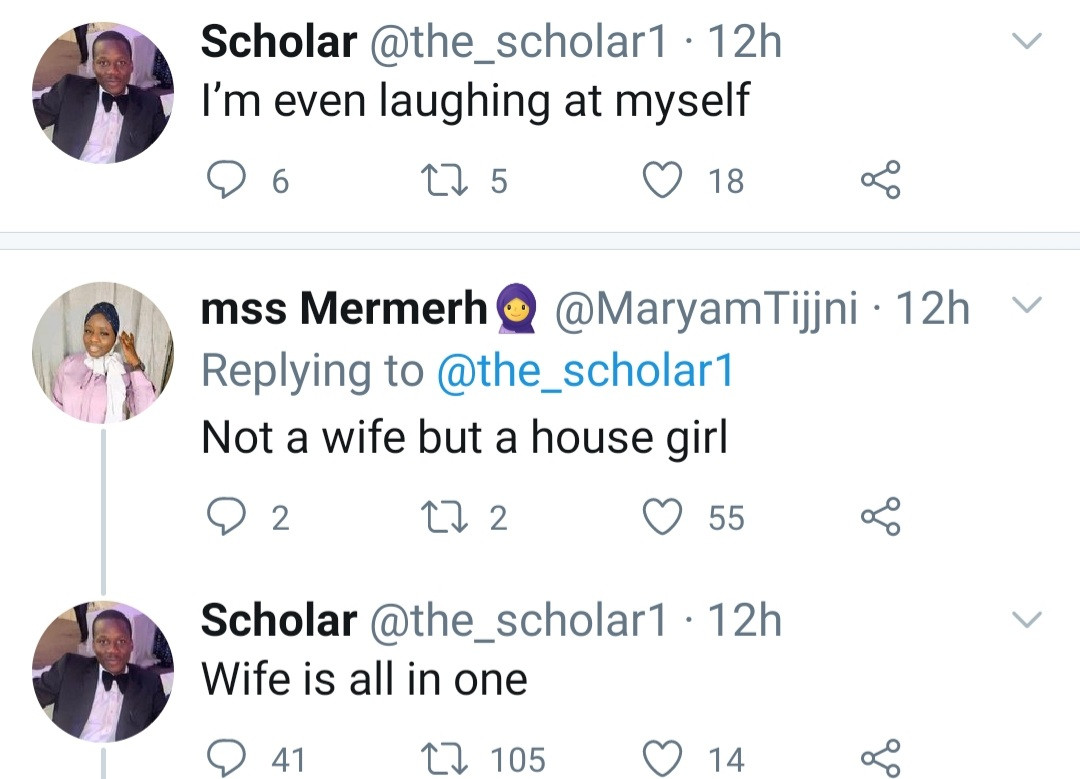Open the "Not a wife but a house girl" tweet text
Screen dimensions: 1080x779
coord(464,436)
